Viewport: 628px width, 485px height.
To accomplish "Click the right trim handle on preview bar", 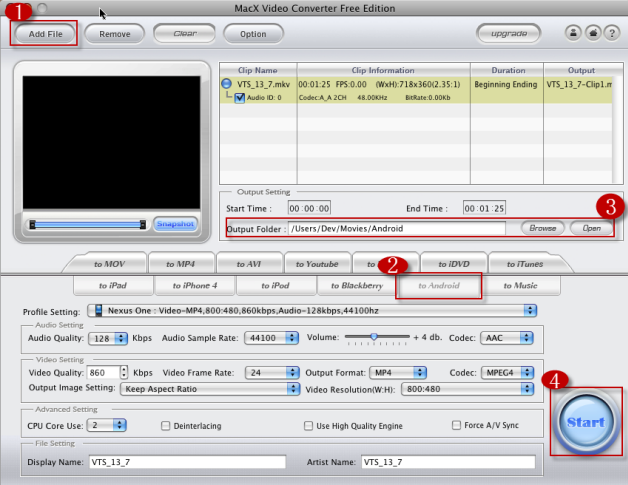I will coord(143,225).
